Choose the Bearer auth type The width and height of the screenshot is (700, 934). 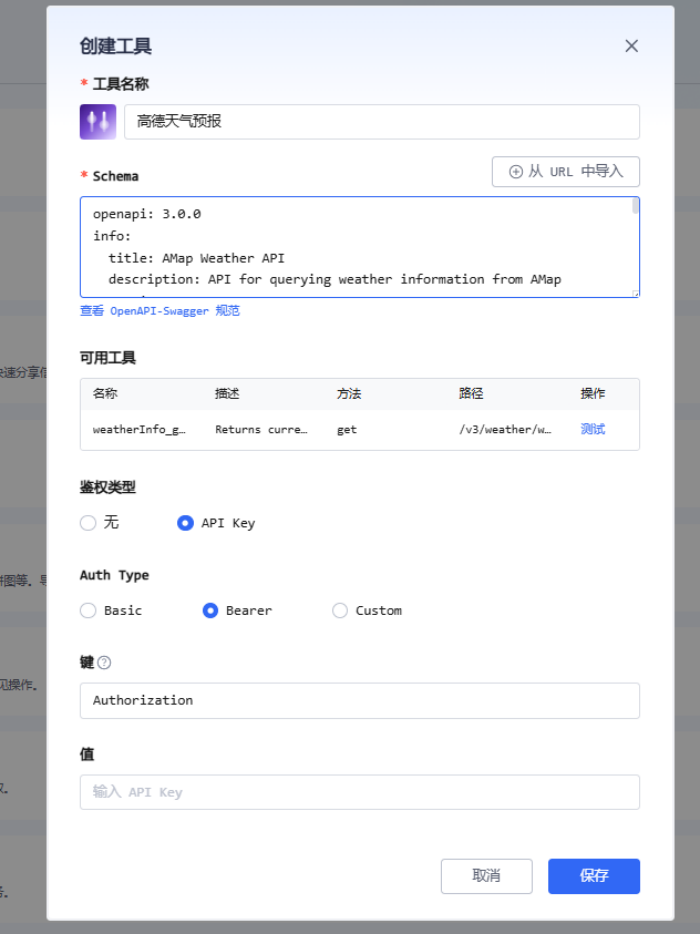click(210, 611)
